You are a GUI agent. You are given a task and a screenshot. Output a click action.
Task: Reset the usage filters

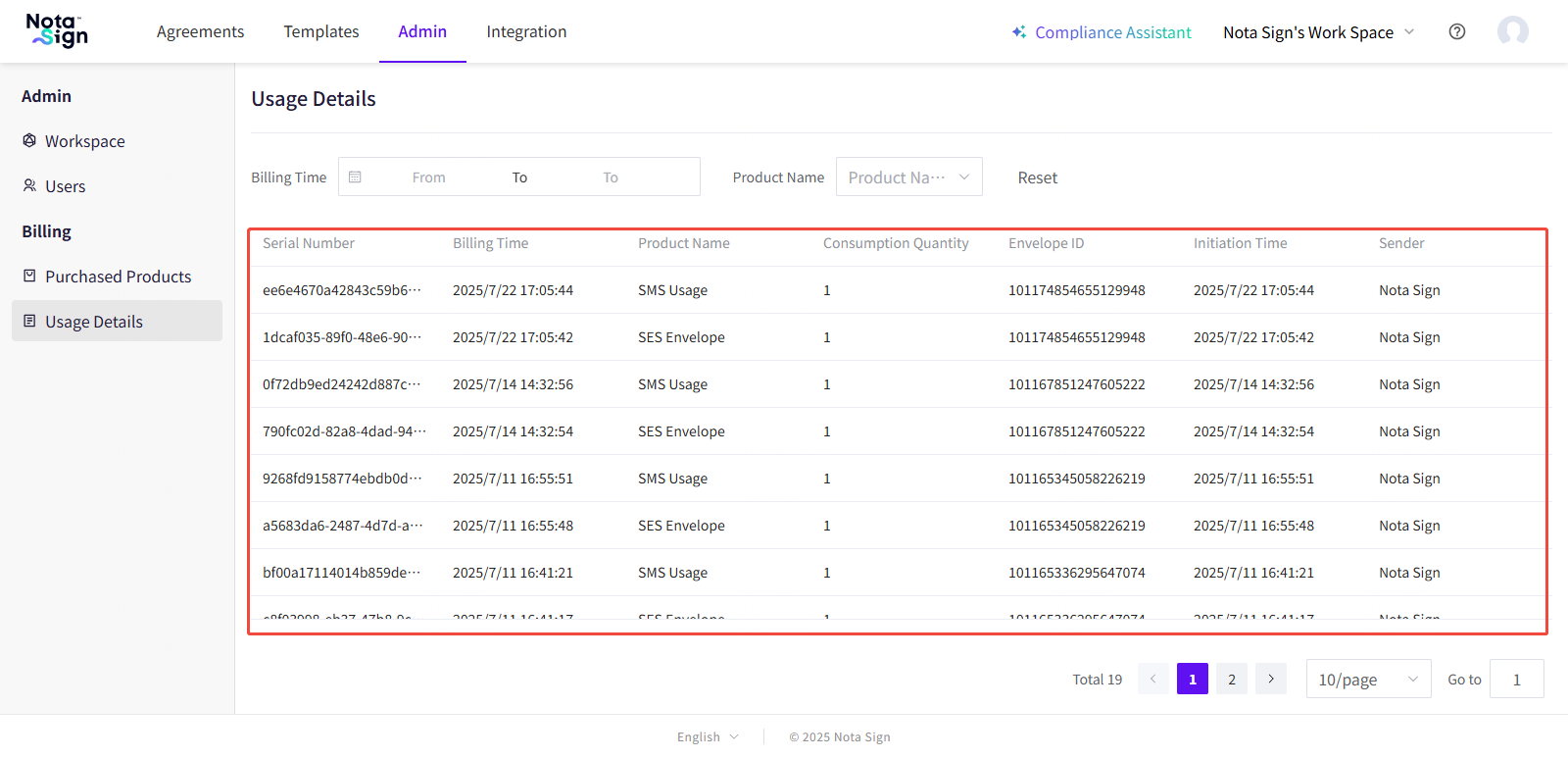pos(1037,177)
